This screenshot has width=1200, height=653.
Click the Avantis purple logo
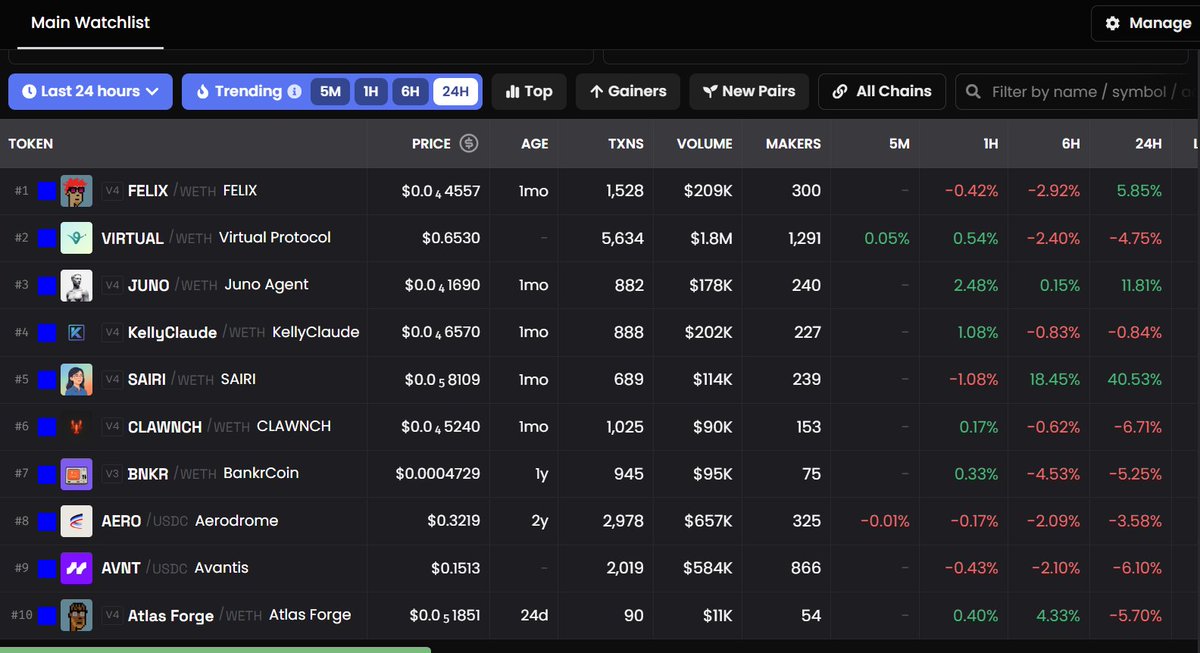(x=77, y=568)
